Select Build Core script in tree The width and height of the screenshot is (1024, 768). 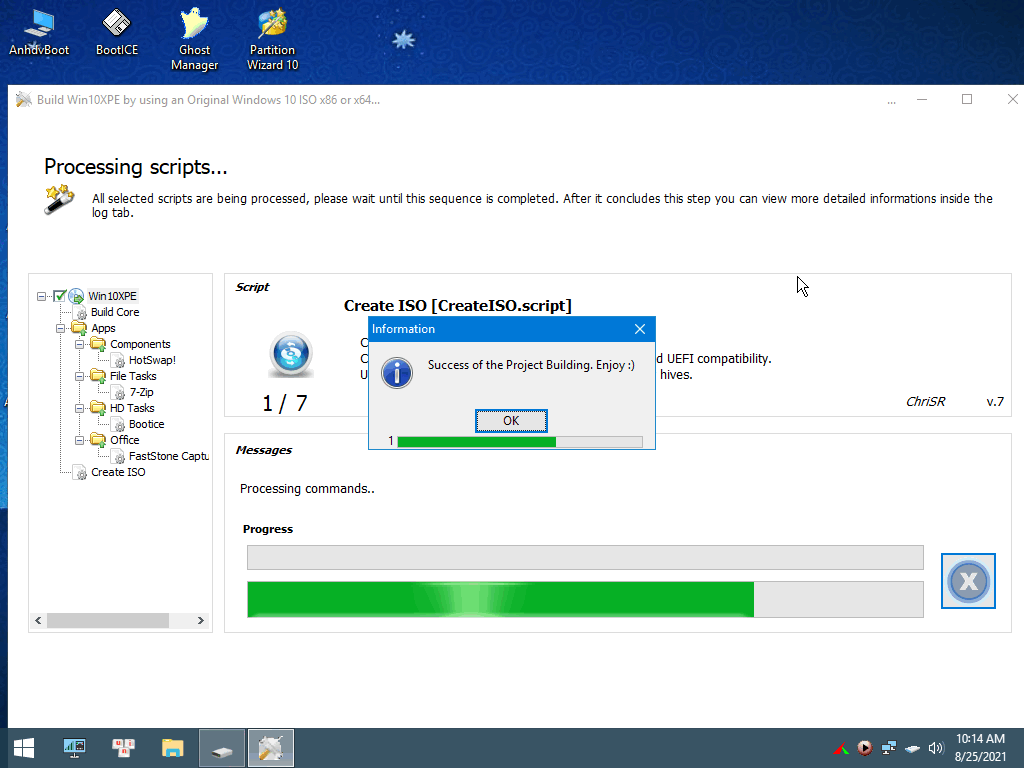[115, 312]
